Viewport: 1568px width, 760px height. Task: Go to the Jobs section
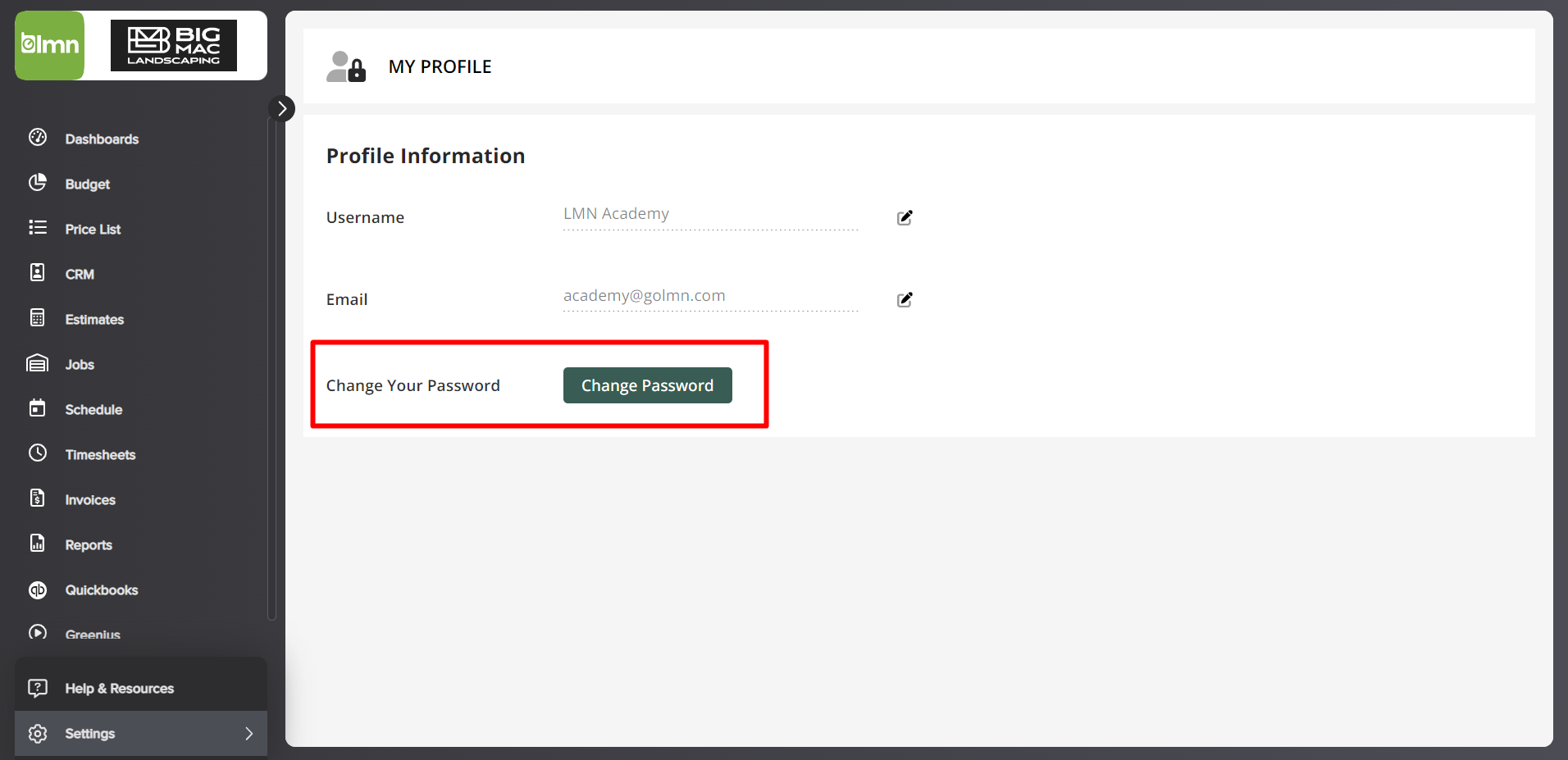[80, 365]
